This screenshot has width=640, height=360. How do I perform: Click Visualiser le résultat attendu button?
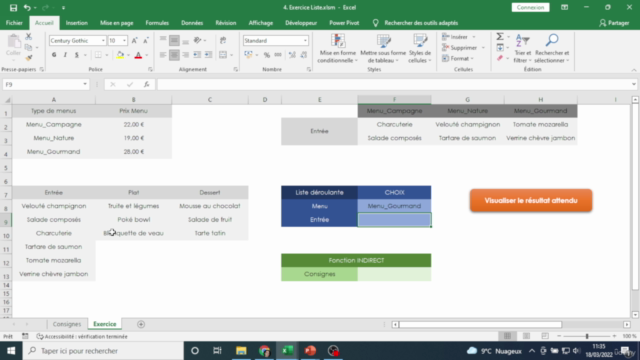[531, 200]
